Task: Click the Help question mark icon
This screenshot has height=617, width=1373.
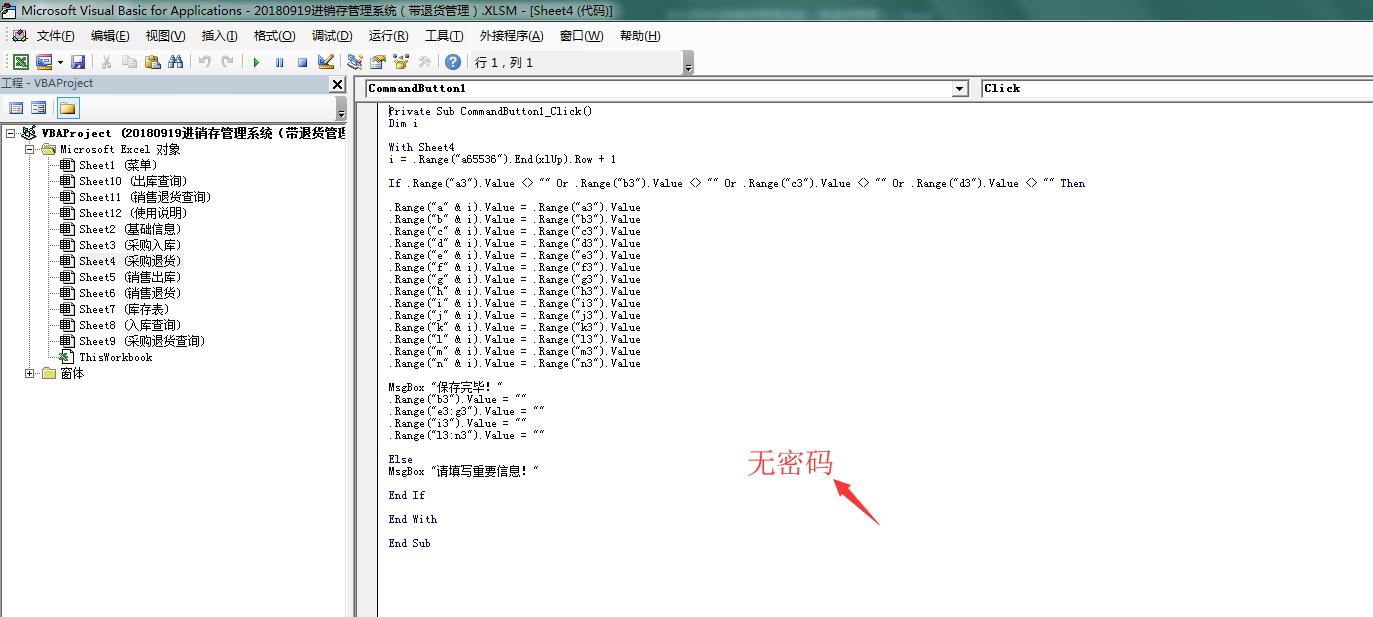Action: (453, 61)
